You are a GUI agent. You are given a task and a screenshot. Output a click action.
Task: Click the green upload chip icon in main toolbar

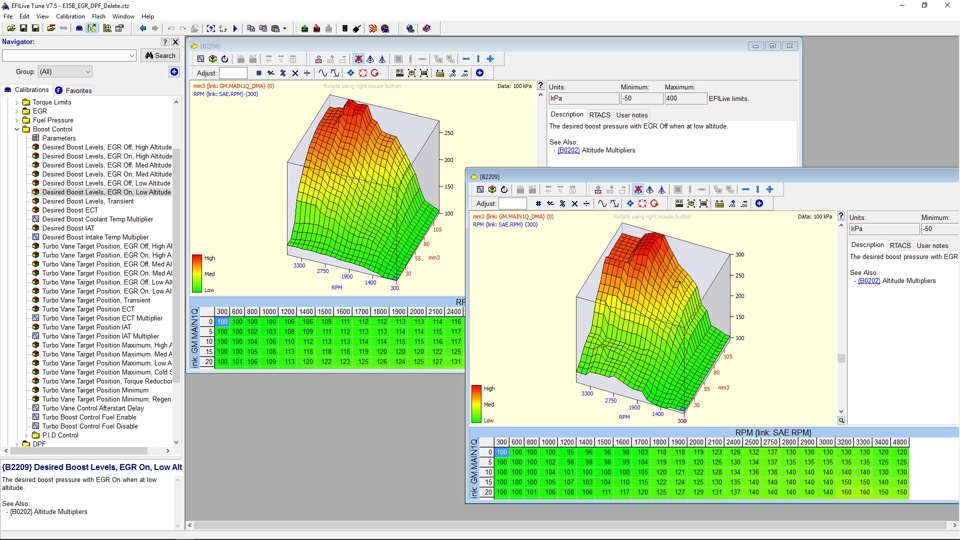click(304, 28)
